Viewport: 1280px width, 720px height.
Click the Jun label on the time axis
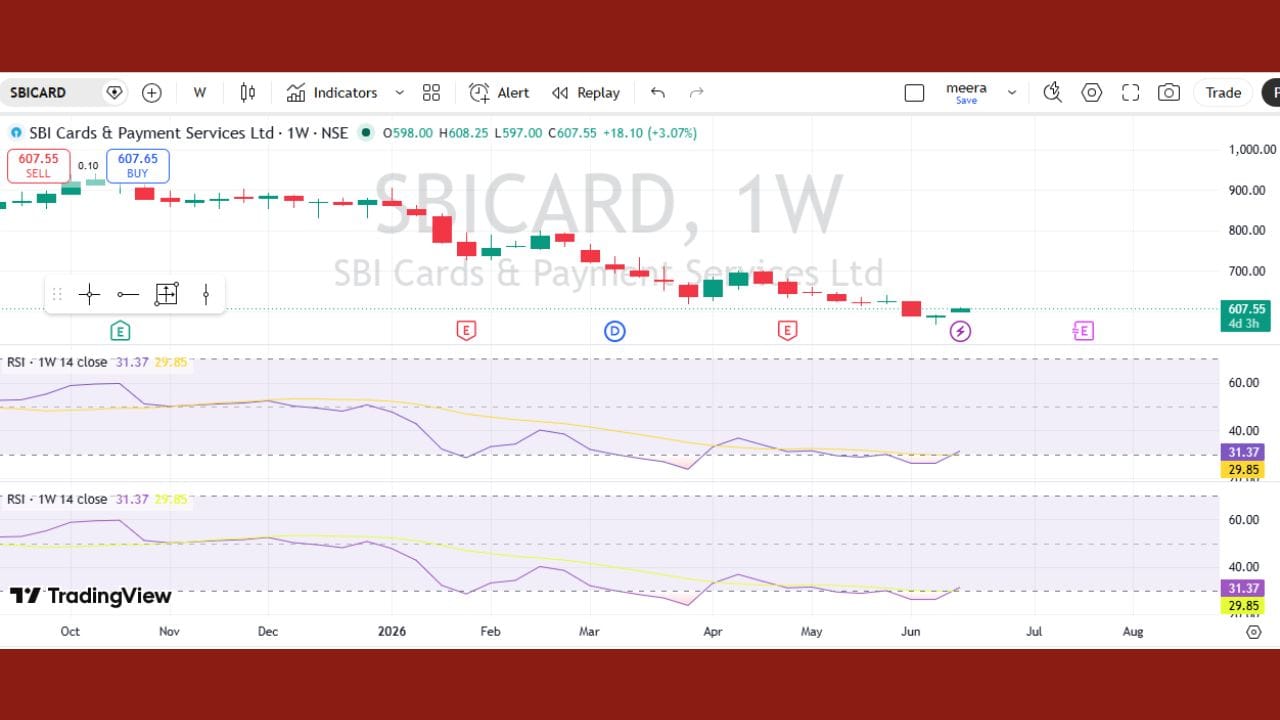tap(911, 632)
